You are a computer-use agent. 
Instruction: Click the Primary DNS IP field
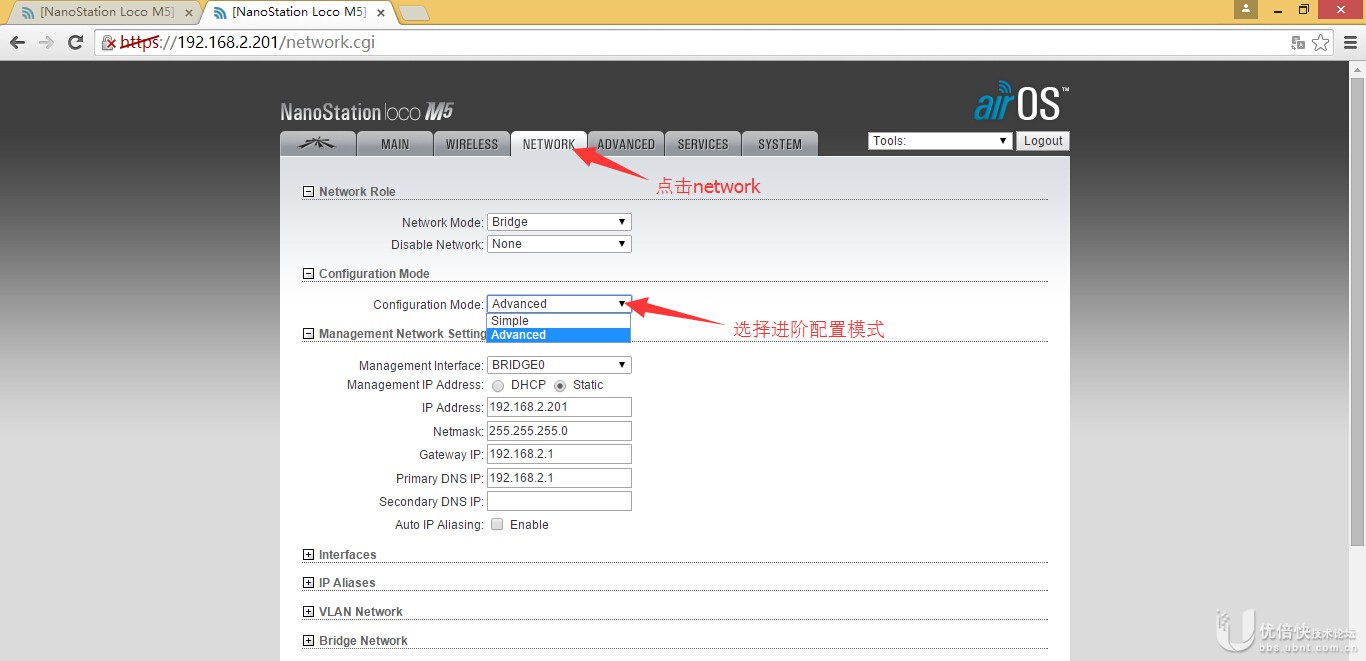coord(559,478)
